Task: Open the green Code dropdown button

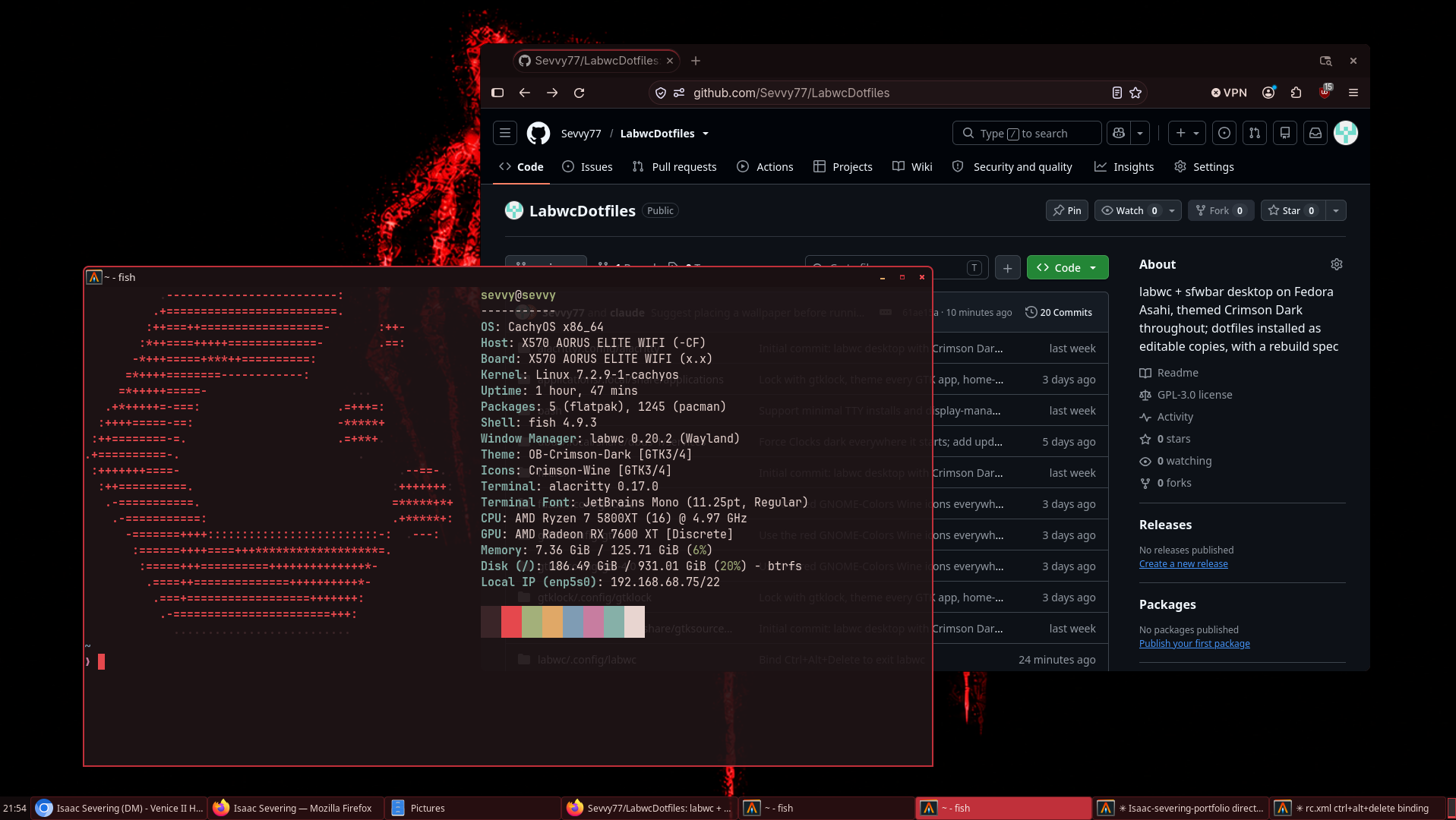Action: [1067, 268]
